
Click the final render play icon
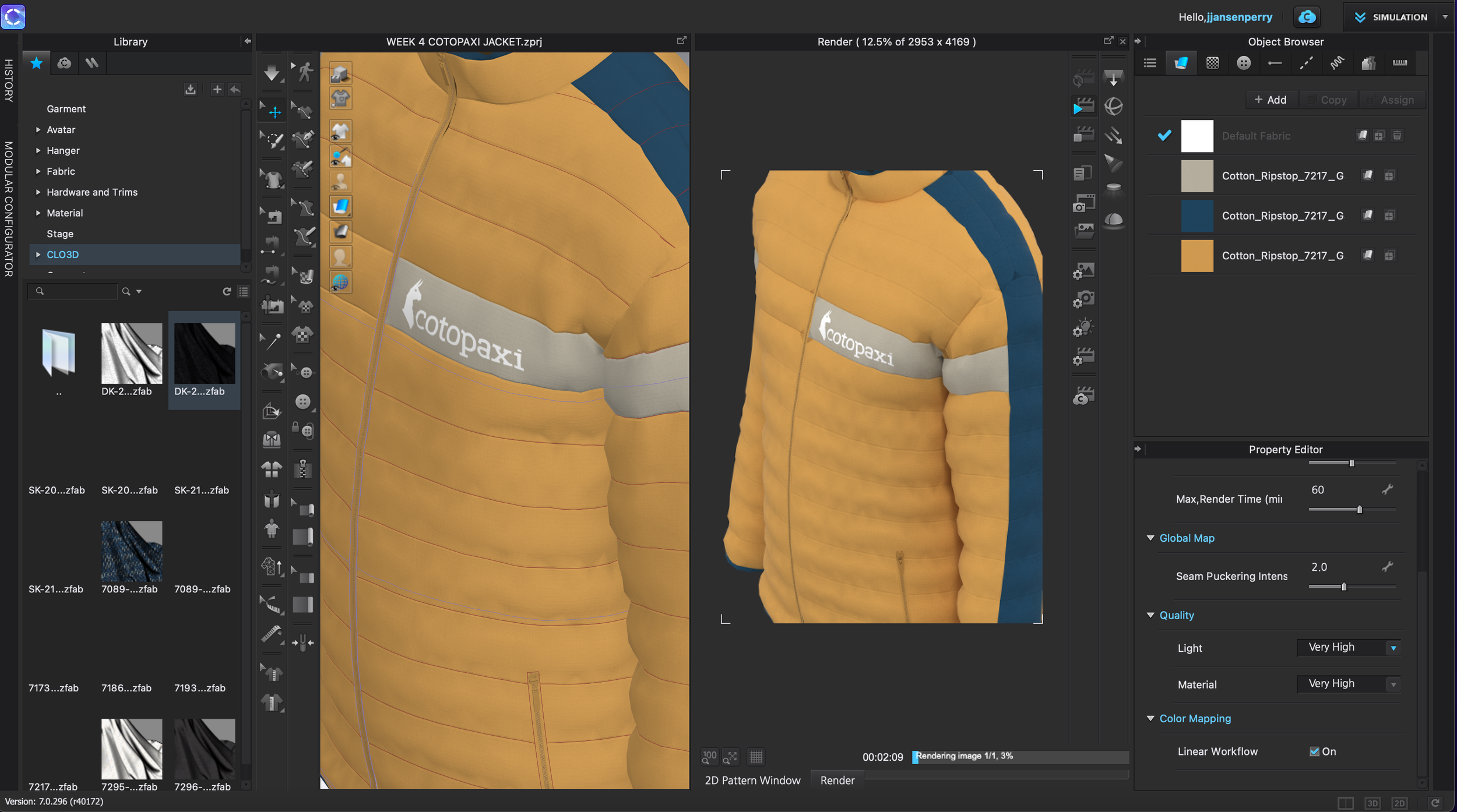(x=1083, y=106)
